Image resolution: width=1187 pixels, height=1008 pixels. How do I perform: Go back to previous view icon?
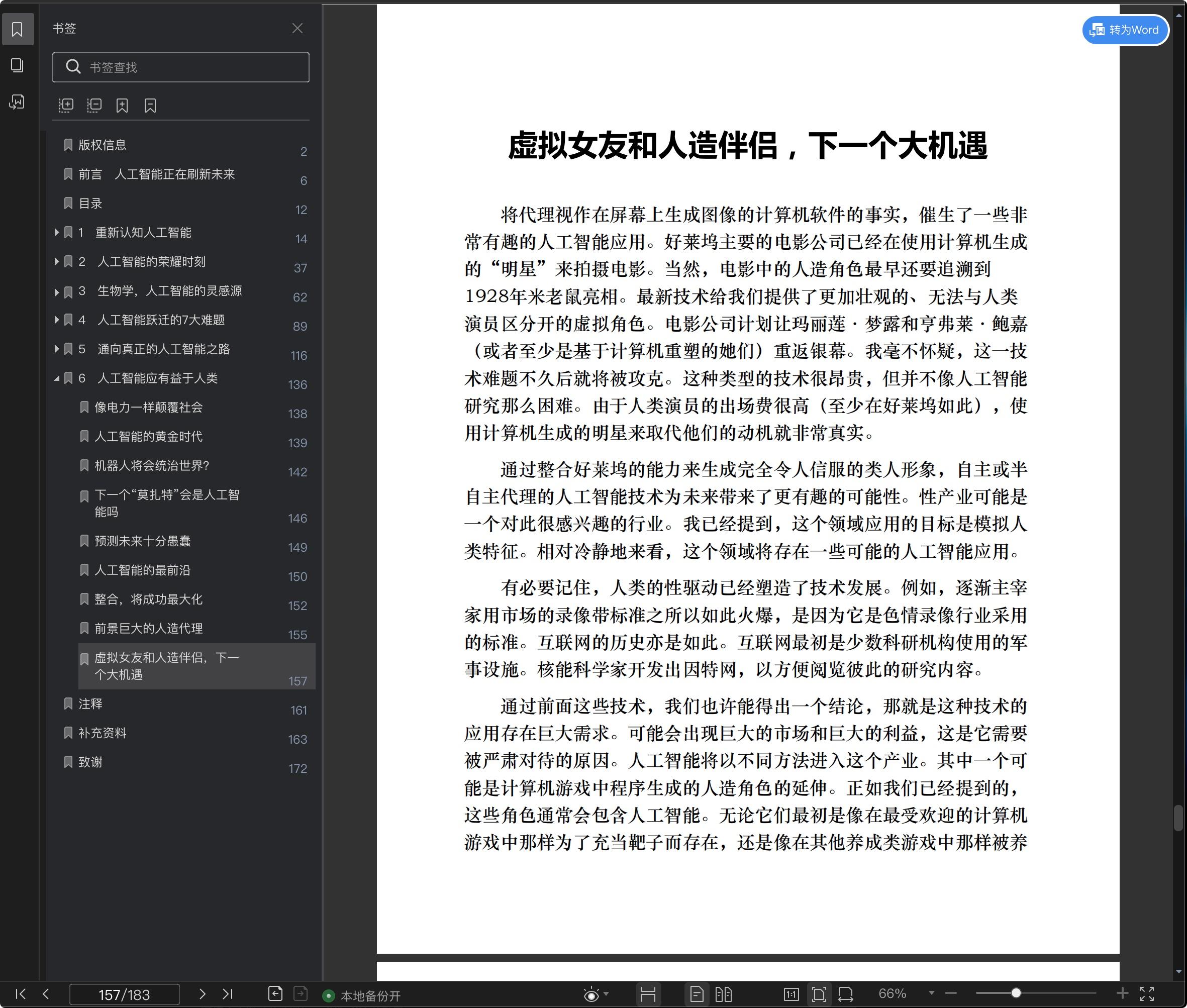(275, 994)
